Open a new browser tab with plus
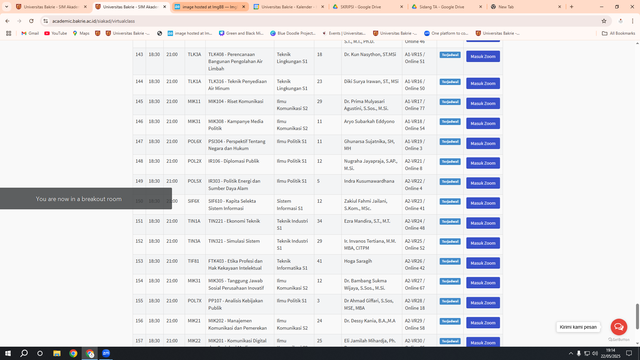640x360 pixels. pyautogui.click(x=571, y=7)
